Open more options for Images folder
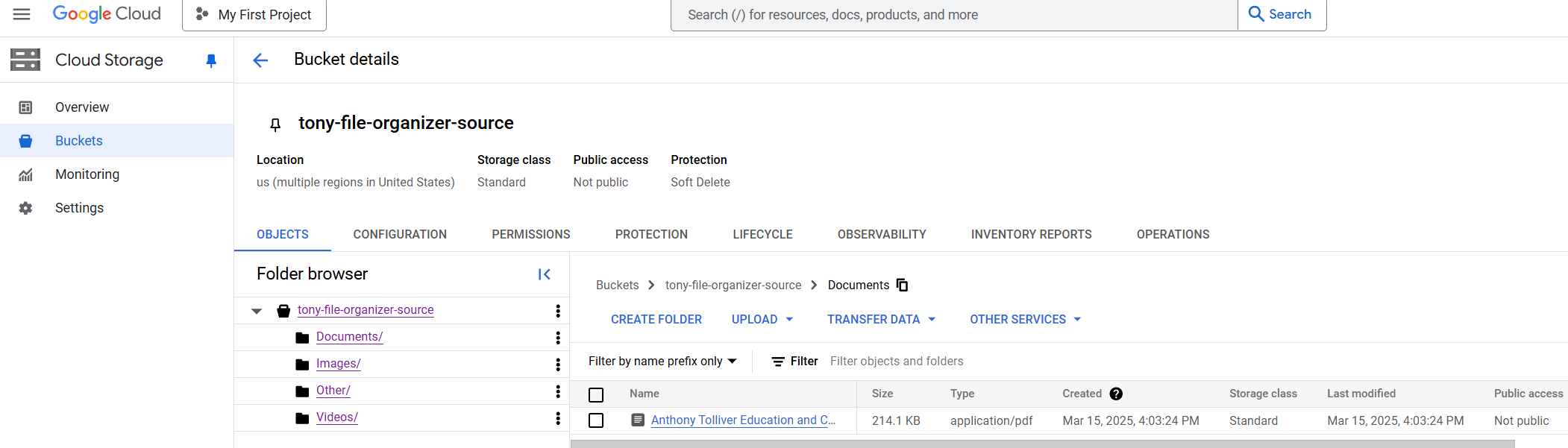The width and height of the screenshot is (1568, 448). click(558, 365)
